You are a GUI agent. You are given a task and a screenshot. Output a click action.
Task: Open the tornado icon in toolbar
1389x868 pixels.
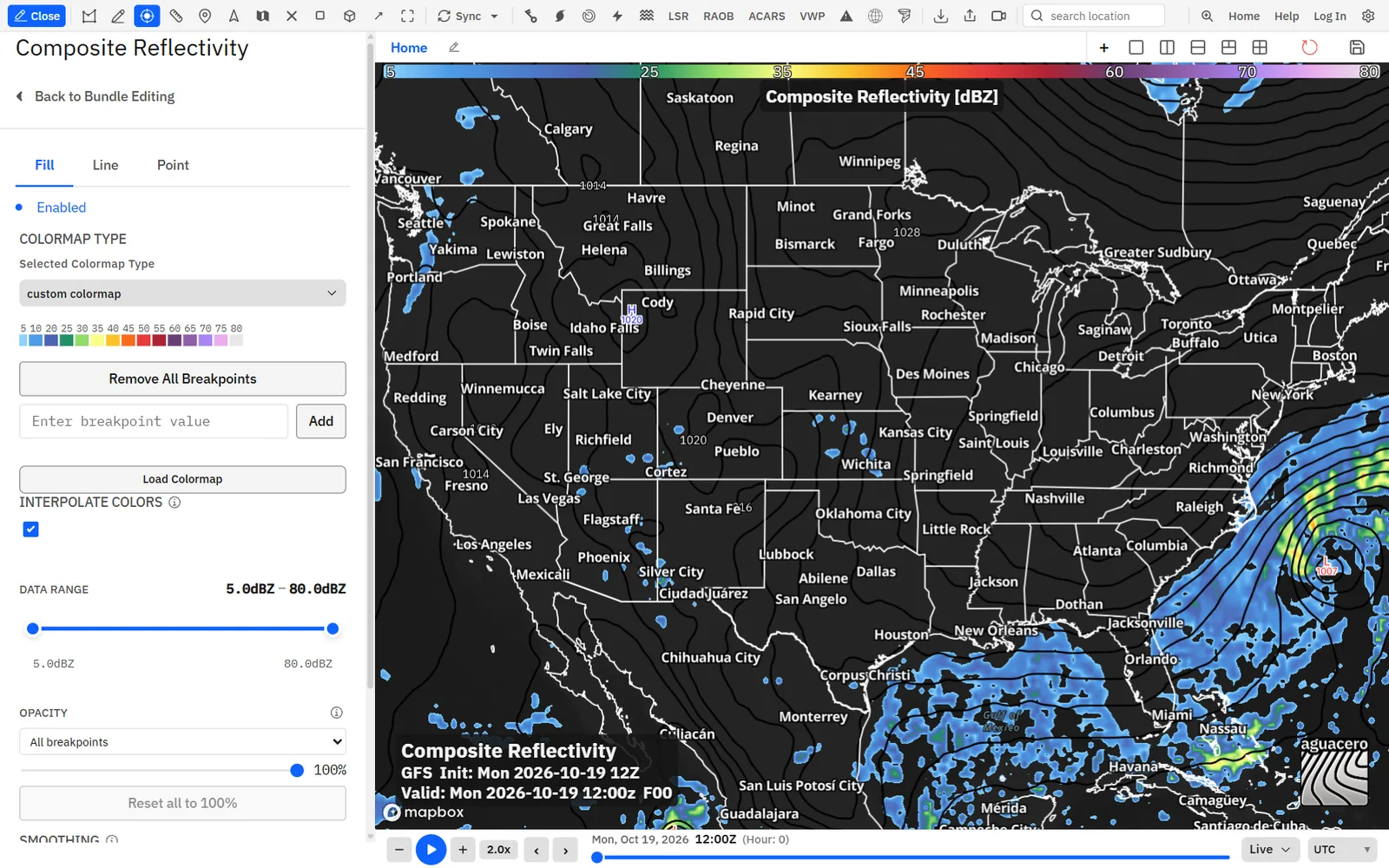pyautogui.click(x=905, y=16)
